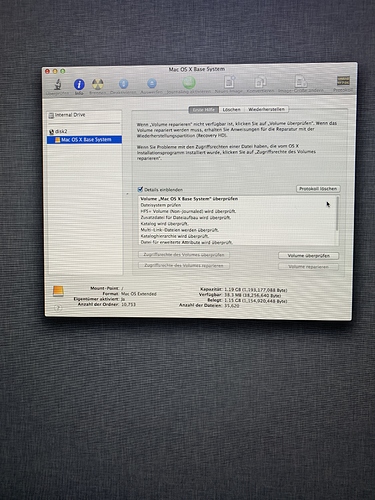Click the Volume überprüfen button
Image resolution: width=375 pixels, height=500 pixels.
click(x=309, y=256)
